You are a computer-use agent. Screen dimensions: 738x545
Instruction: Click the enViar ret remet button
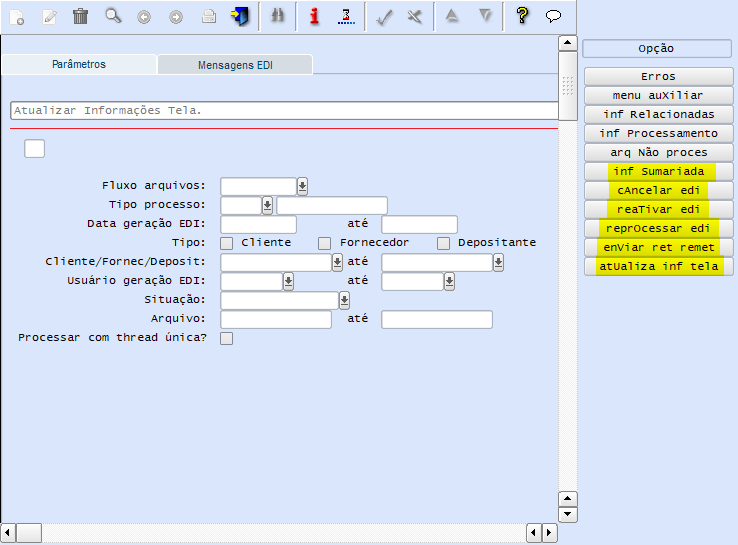pos(658,248)
